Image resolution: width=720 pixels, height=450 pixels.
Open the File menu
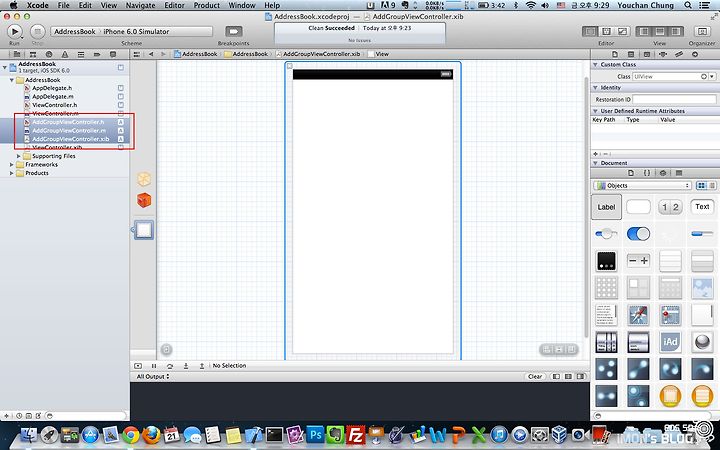[x=63, y=5]
